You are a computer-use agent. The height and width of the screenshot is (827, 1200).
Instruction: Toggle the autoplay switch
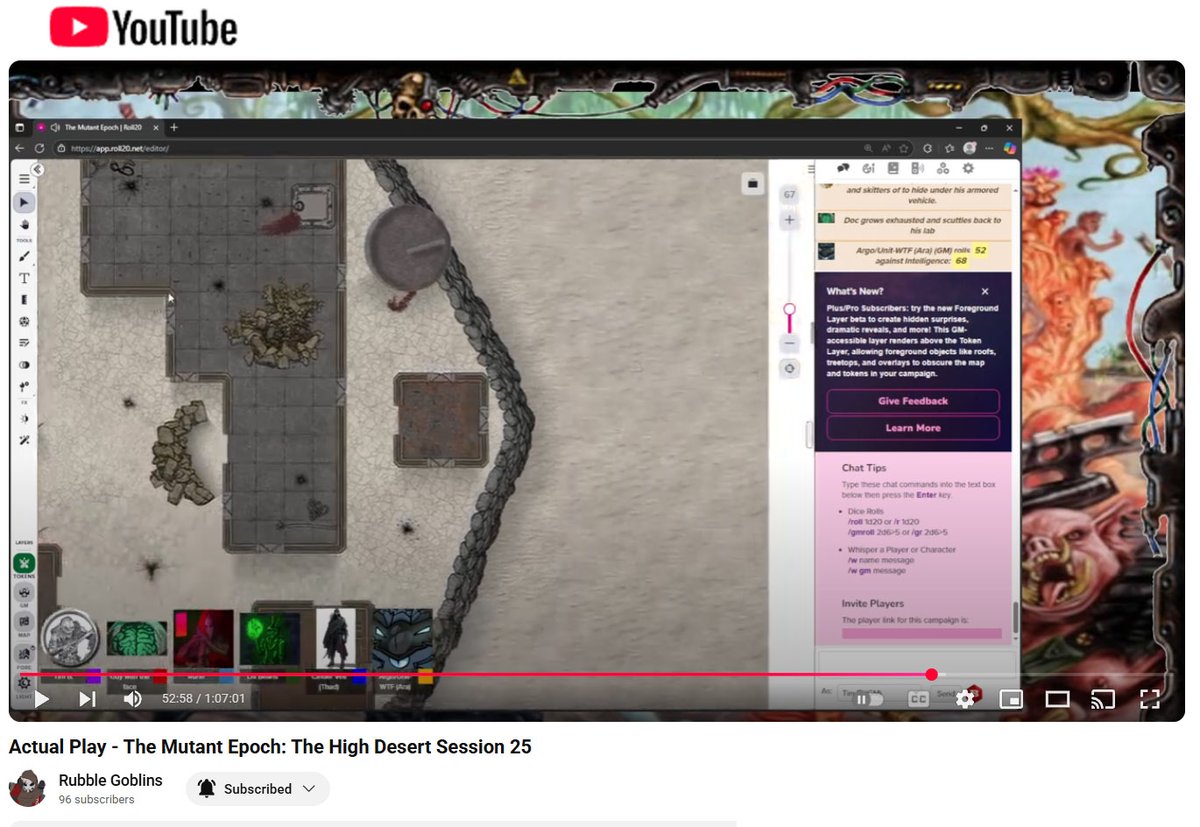[x=869, y=699]
